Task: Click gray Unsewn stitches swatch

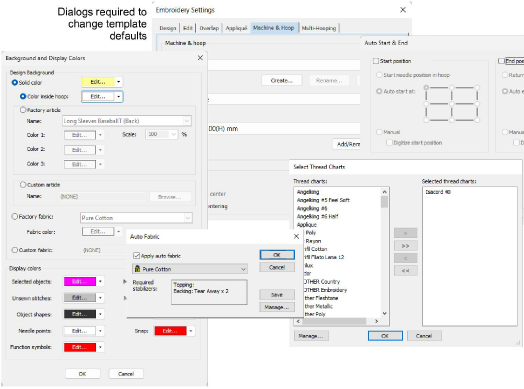Action: pos(80,298)
